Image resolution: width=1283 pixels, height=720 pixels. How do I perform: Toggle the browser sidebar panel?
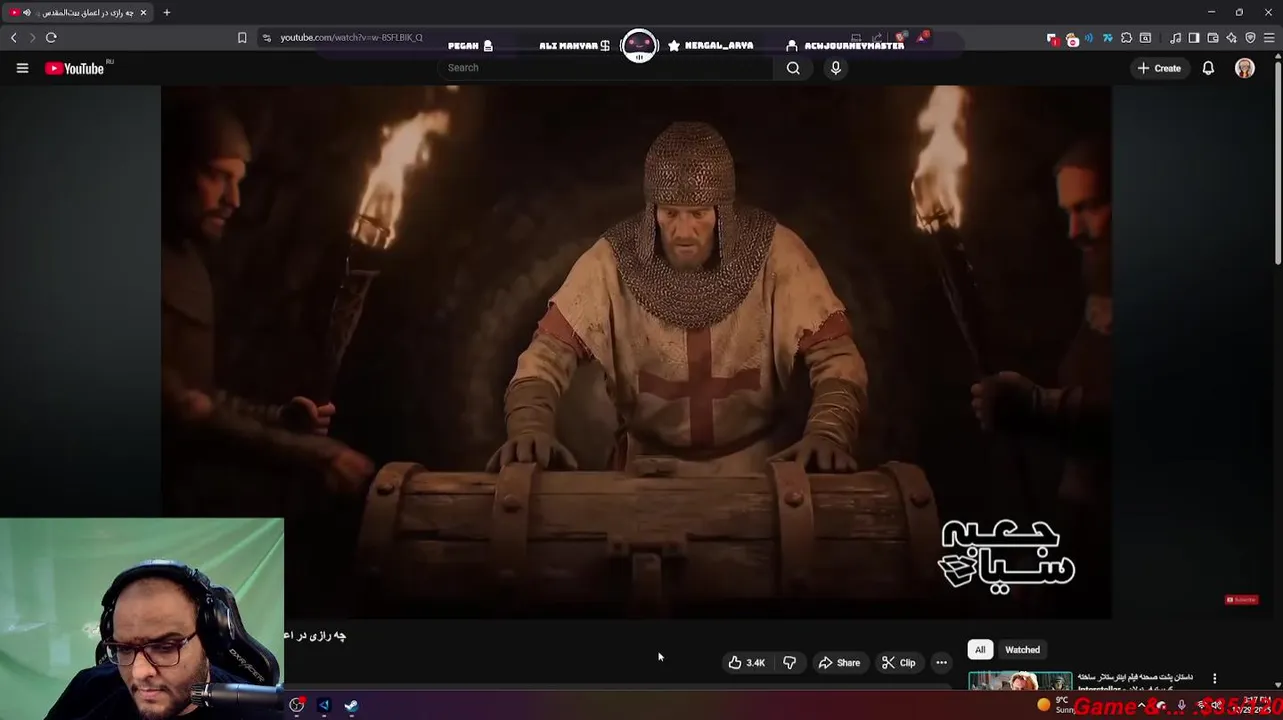1194,38
